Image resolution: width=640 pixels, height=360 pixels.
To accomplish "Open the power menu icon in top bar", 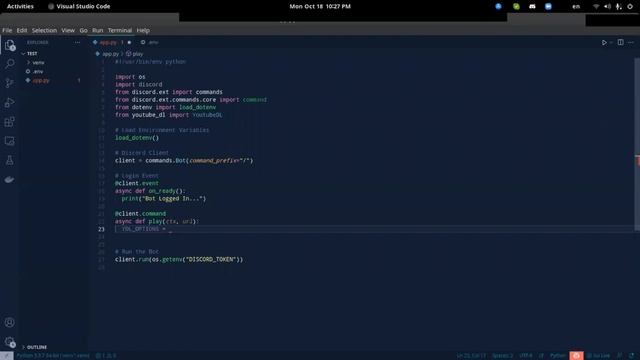I will (x=630, y=7).
